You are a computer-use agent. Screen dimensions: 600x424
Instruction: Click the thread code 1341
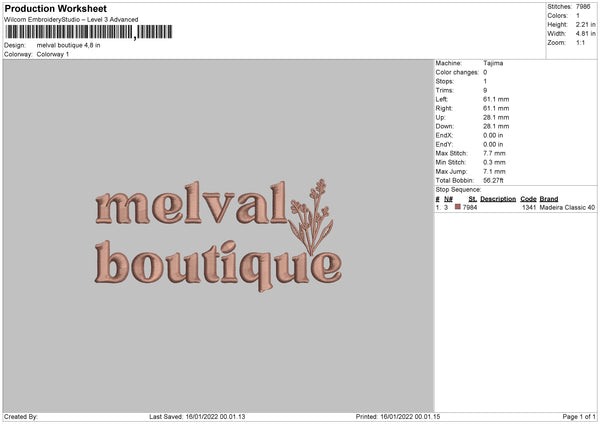click(x=529, y=207)
